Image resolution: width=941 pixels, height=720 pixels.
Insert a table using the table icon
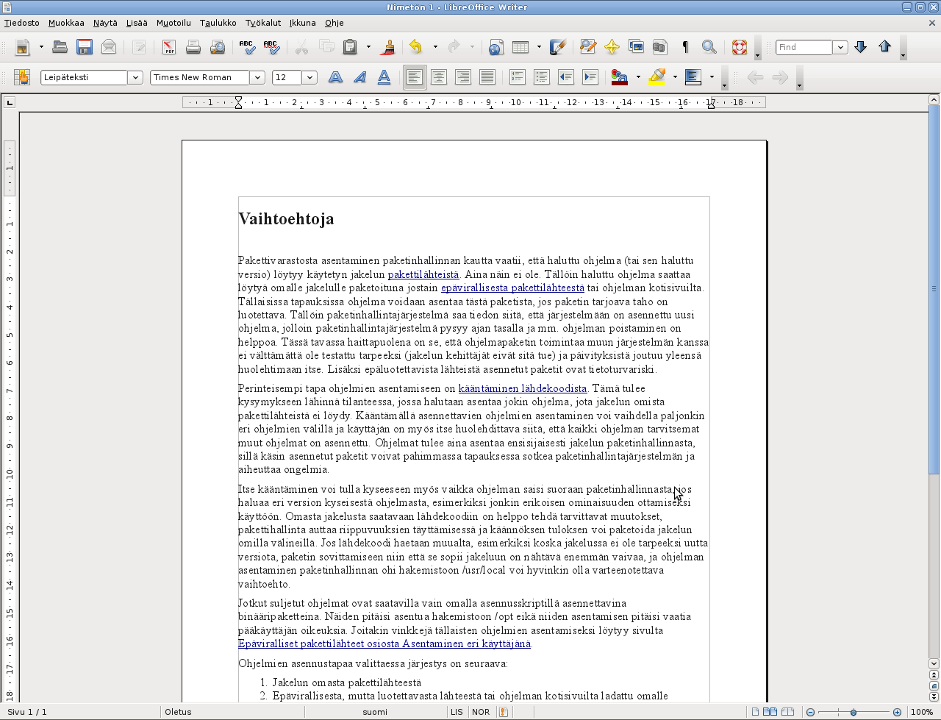pos(520,47)
